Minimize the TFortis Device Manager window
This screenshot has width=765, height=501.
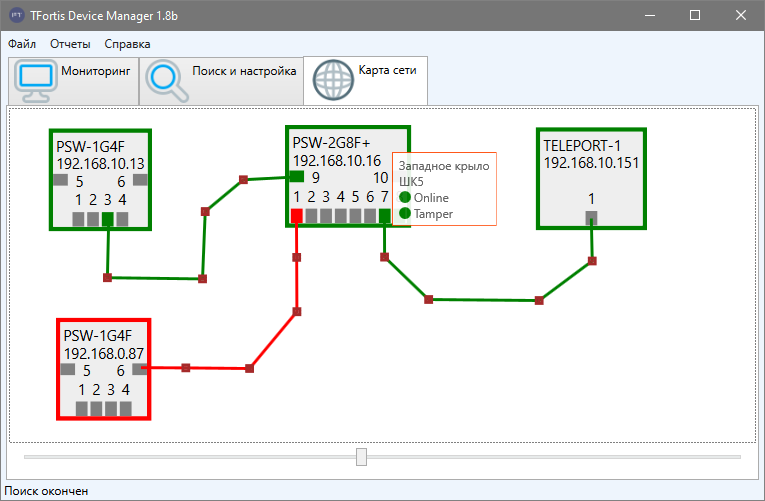[x=650, y=15]
